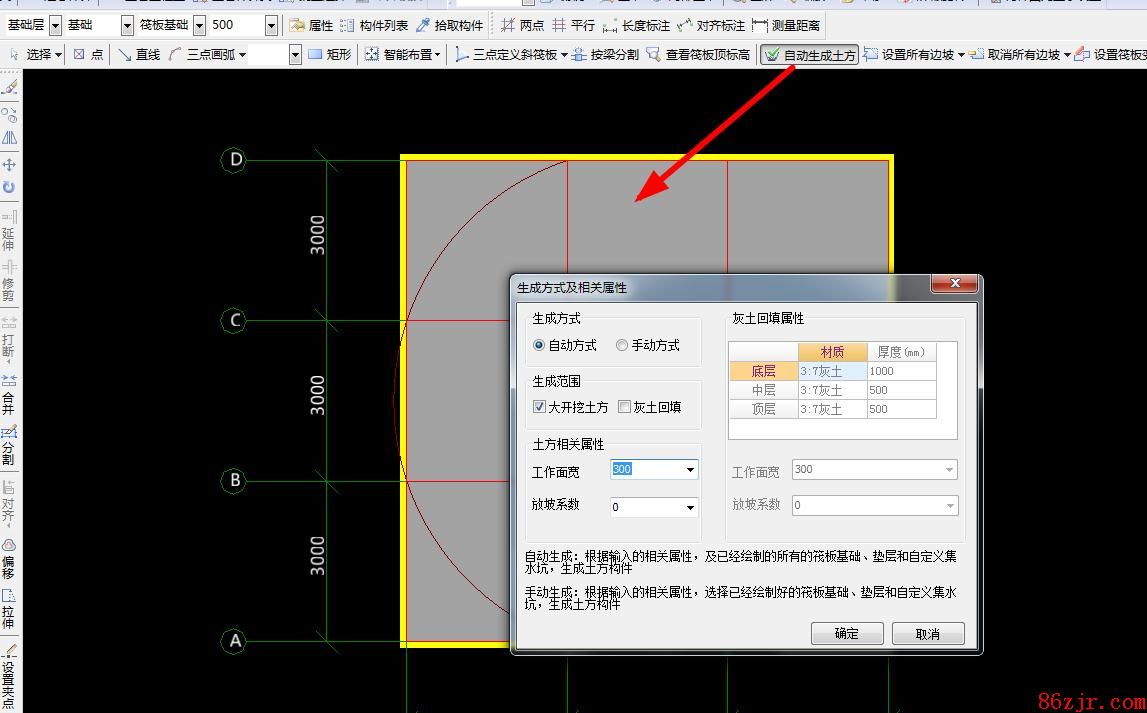Expand the 工作面宽 dropdown under 土方相关属性
Image resolution: width=1147 pixels, height=713 pixels.
coord(690,470)
